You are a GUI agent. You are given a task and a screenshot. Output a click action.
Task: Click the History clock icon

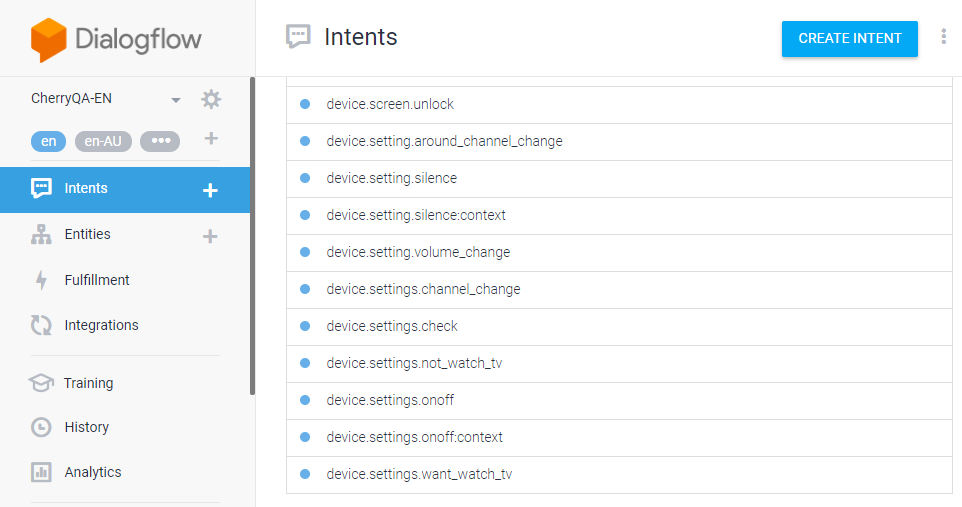pos(41,427)
